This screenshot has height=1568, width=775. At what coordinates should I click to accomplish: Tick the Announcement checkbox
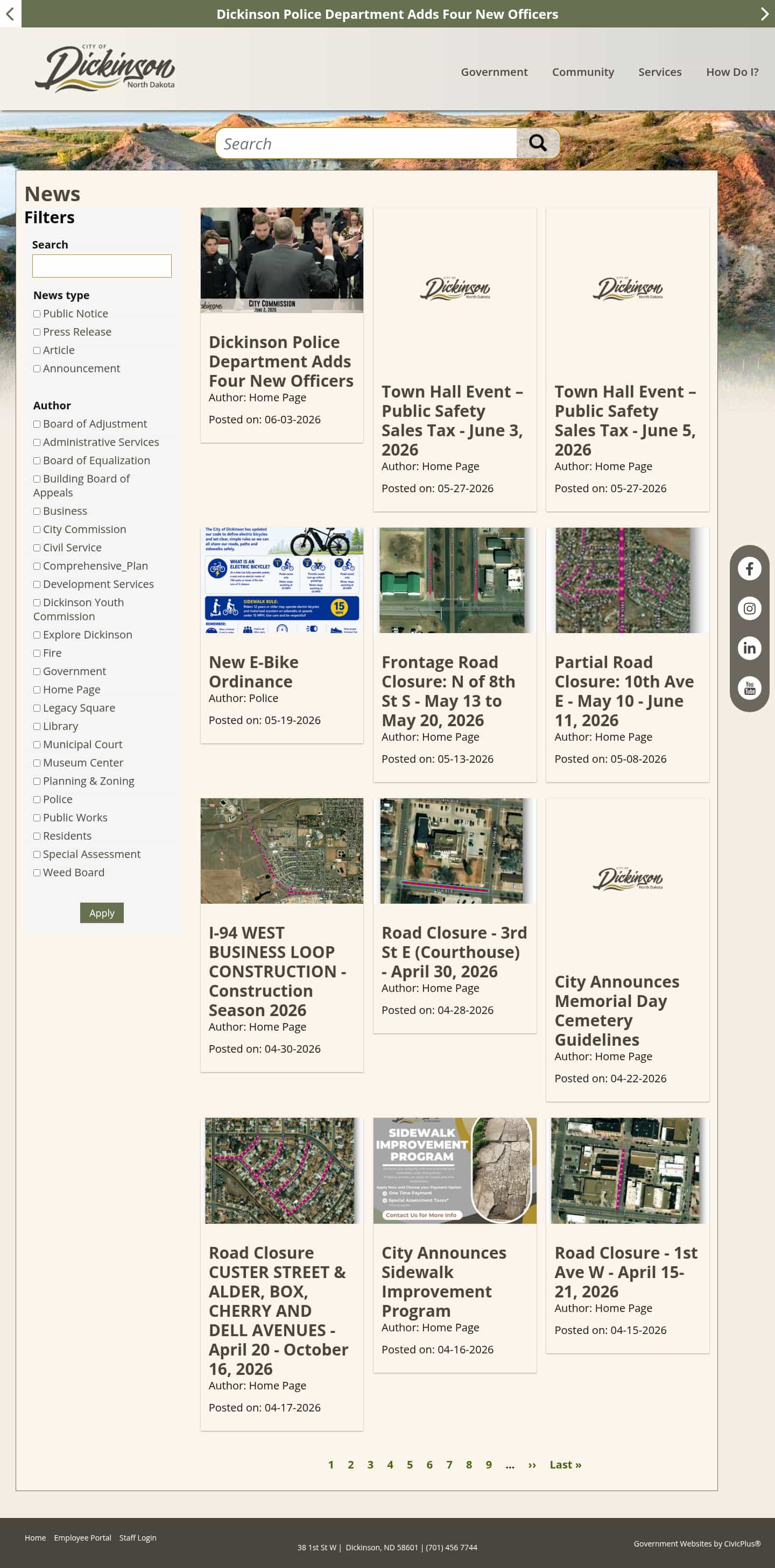point(37,369)
